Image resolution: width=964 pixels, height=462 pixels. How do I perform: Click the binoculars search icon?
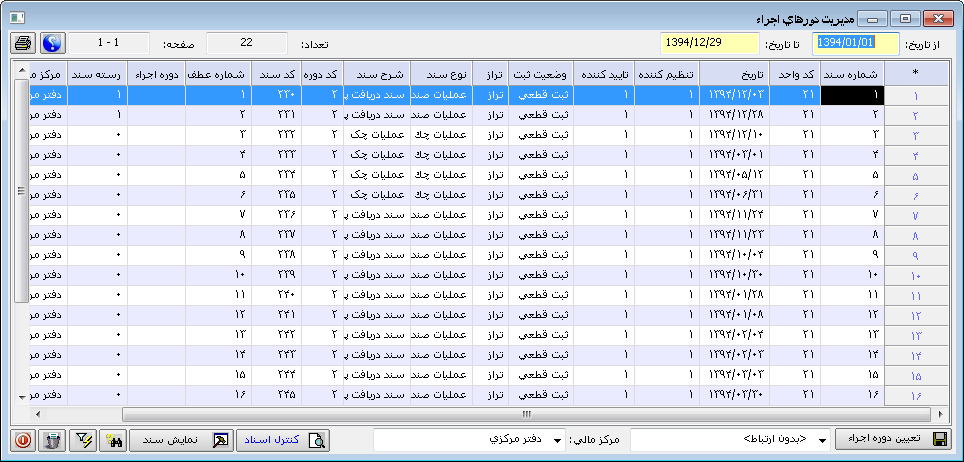(x=114, y=440)
